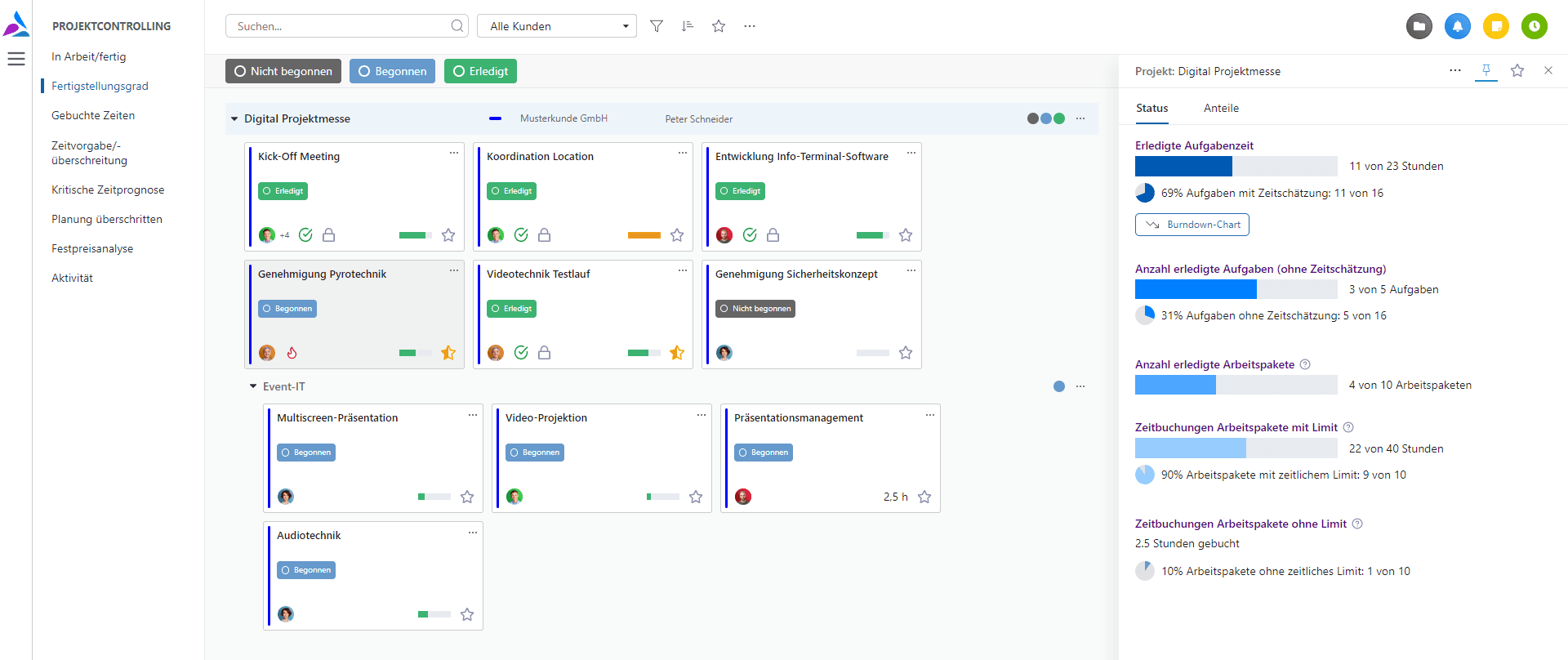Collapse the Digital Projektmesse project group
The image size is (1568, 660).
tap(234, 119)
